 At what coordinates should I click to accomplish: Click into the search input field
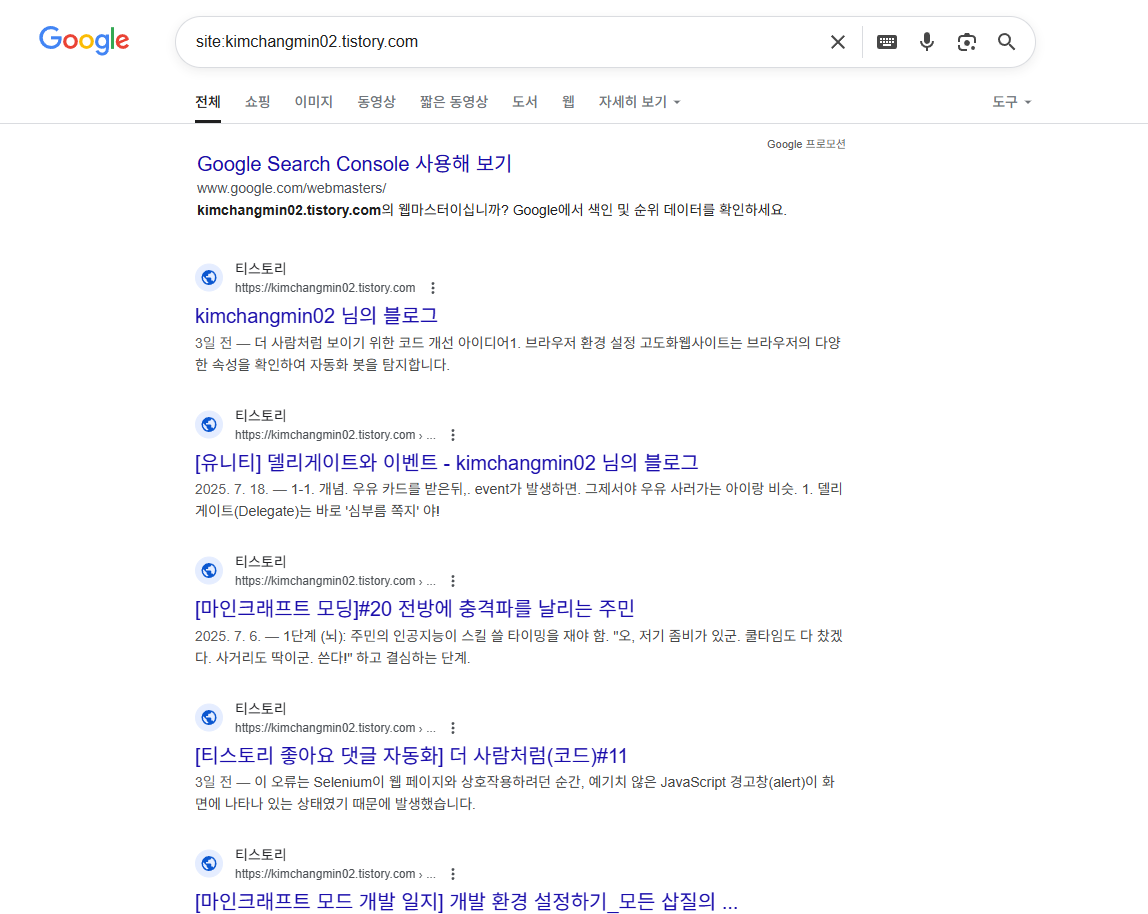tap(505, 42)
